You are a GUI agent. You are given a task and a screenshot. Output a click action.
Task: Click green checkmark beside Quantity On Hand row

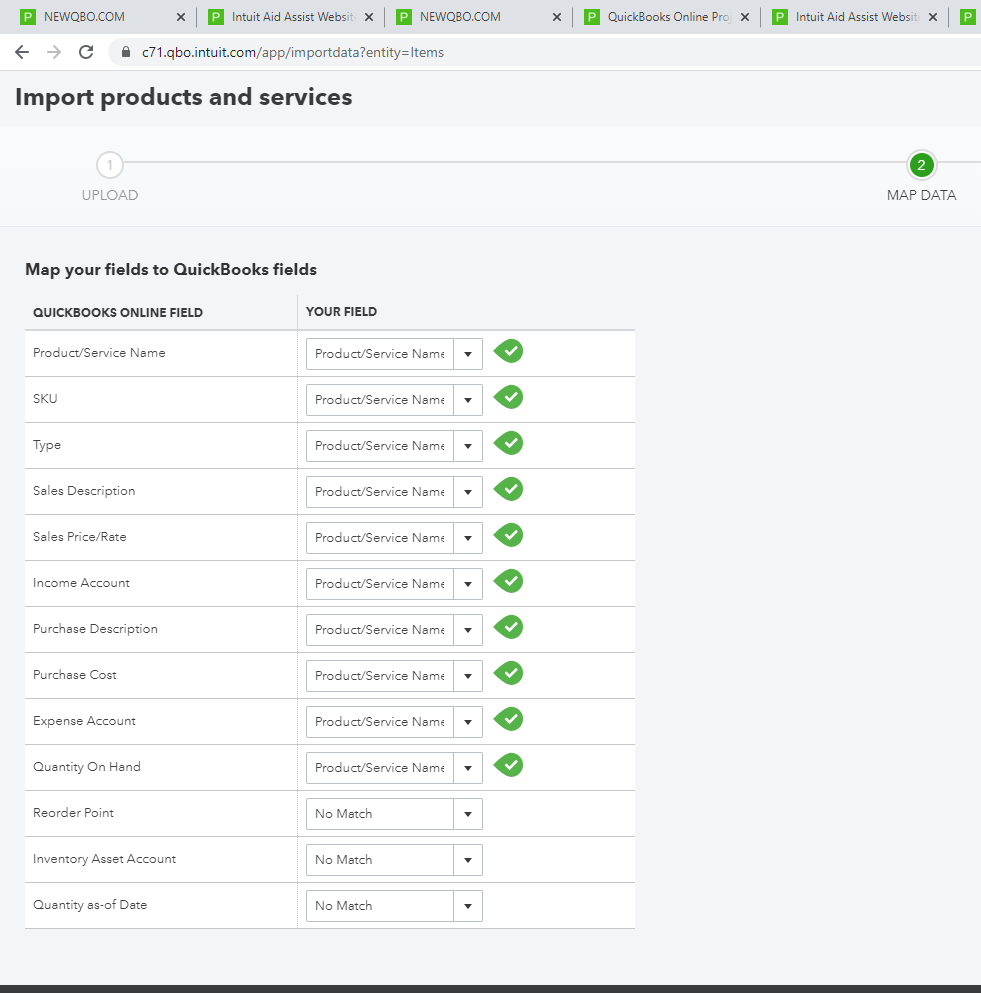click(x=509, y=766)
